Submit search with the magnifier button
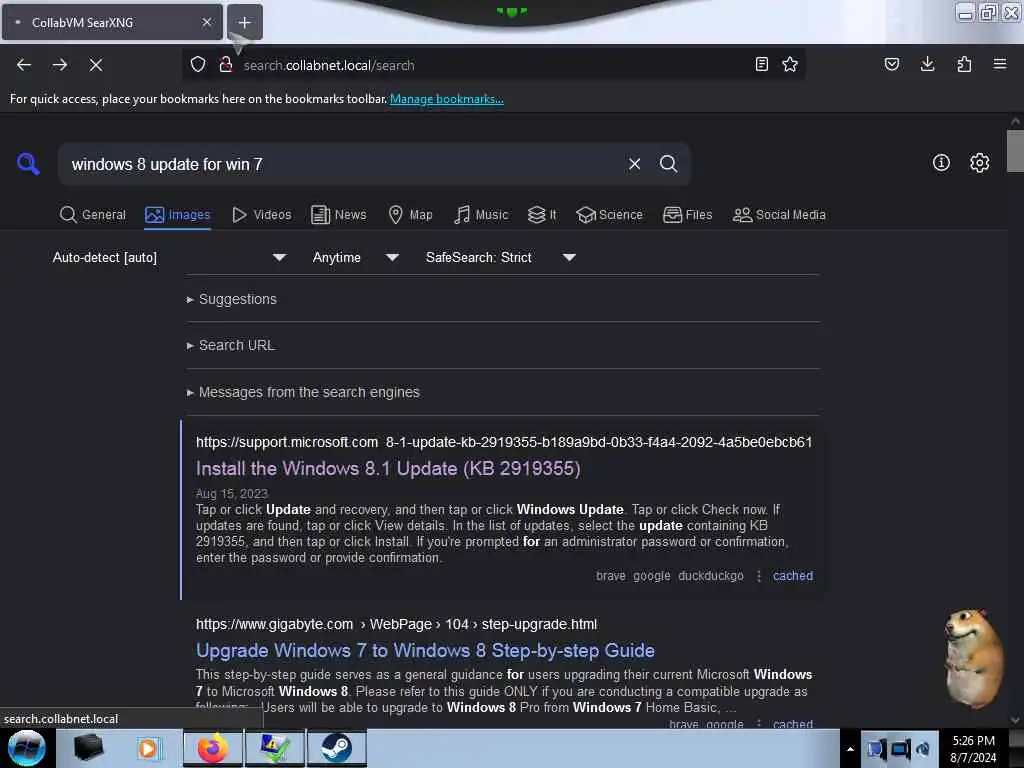The height and width of the screenshot is (768, 1024). [x=668, y=164]
